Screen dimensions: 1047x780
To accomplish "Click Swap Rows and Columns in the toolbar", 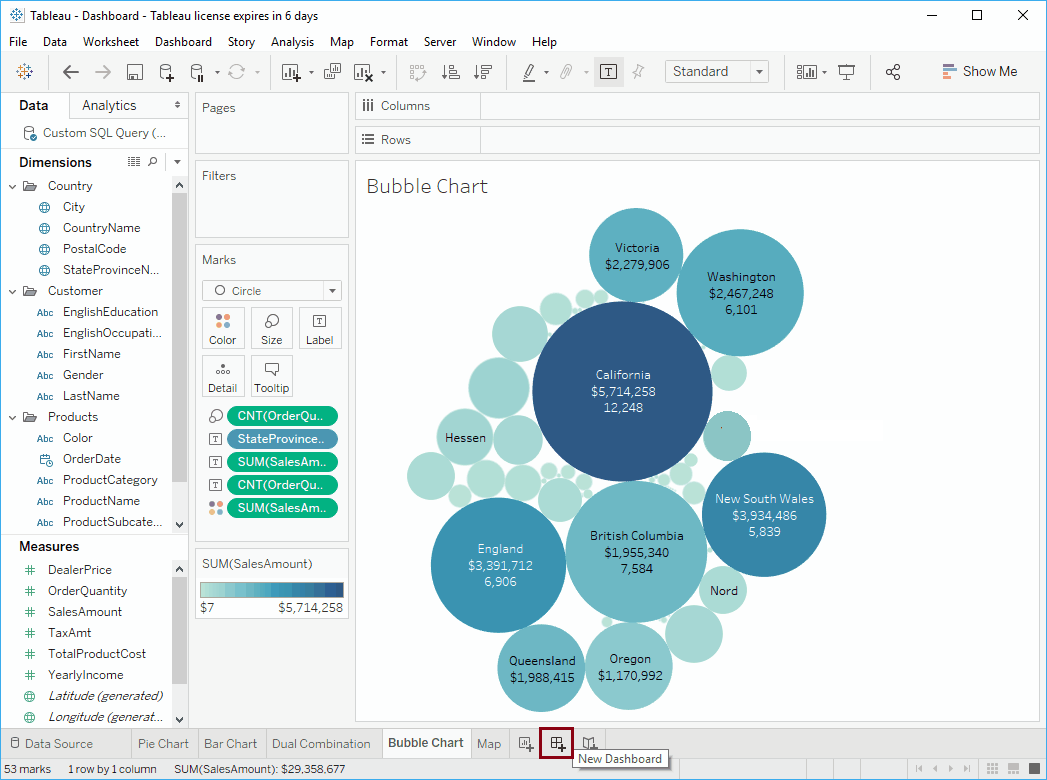I will click(x=417, y=72).
